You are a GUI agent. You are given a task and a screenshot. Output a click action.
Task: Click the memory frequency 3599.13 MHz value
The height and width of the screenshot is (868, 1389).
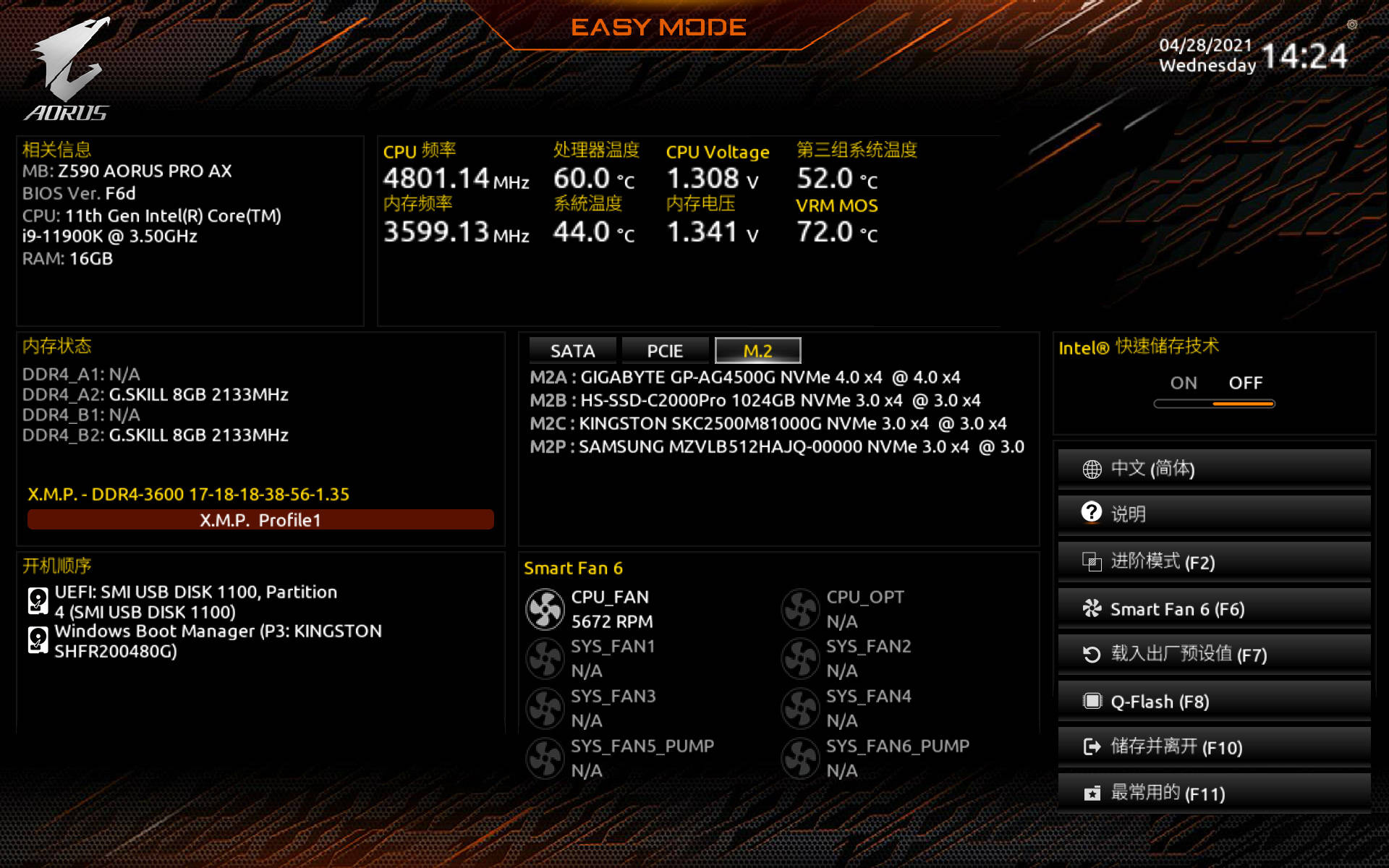456,231
